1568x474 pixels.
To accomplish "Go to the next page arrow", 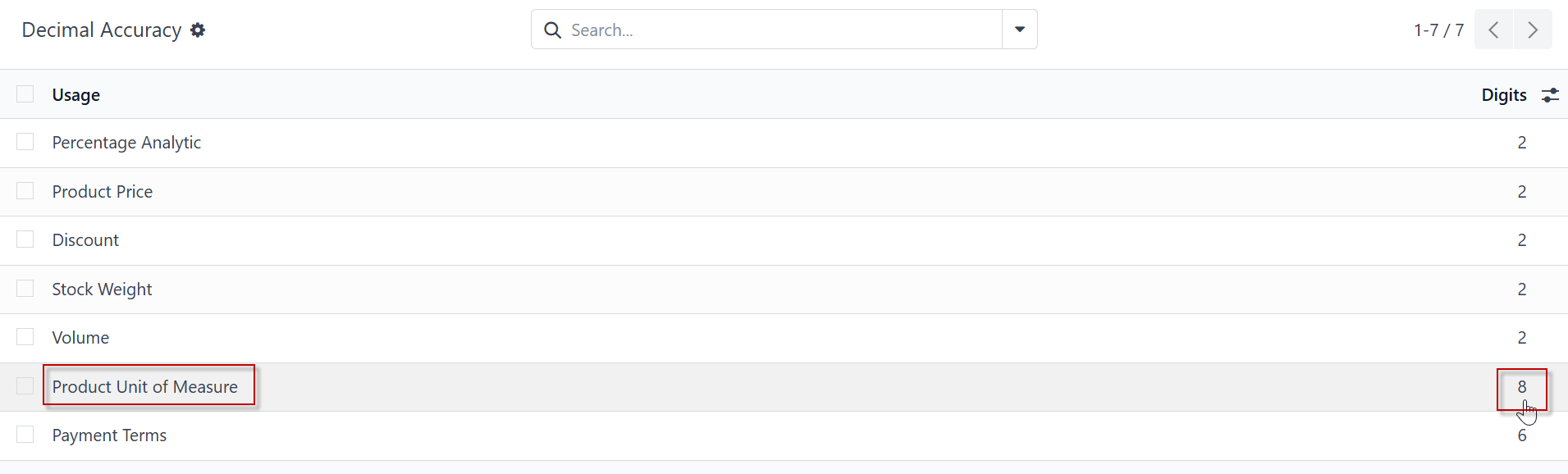I will [x=1532, y=30].
